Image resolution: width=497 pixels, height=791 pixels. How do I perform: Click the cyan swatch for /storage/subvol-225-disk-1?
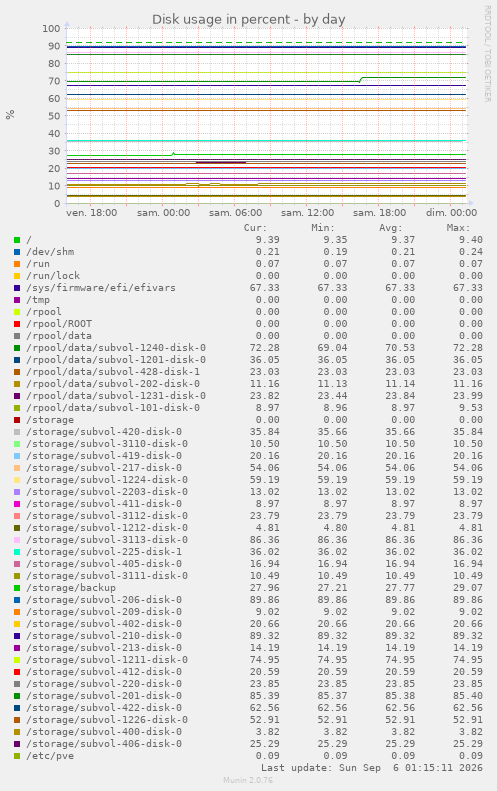(x=17, y=552)
